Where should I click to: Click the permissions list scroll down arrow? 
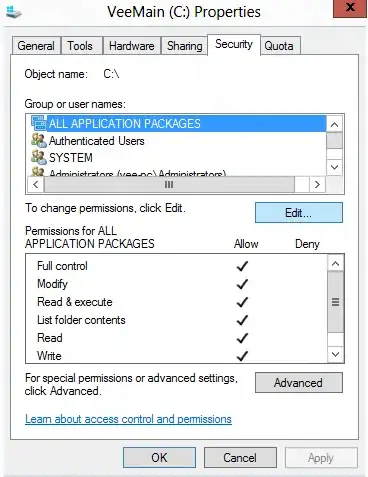(335, 354)
